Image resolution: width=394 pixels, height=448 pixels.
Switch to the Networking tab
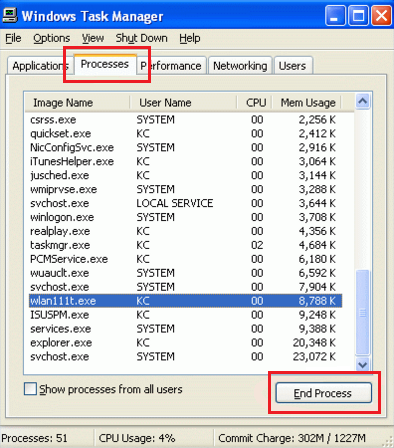tap(240, 66)
